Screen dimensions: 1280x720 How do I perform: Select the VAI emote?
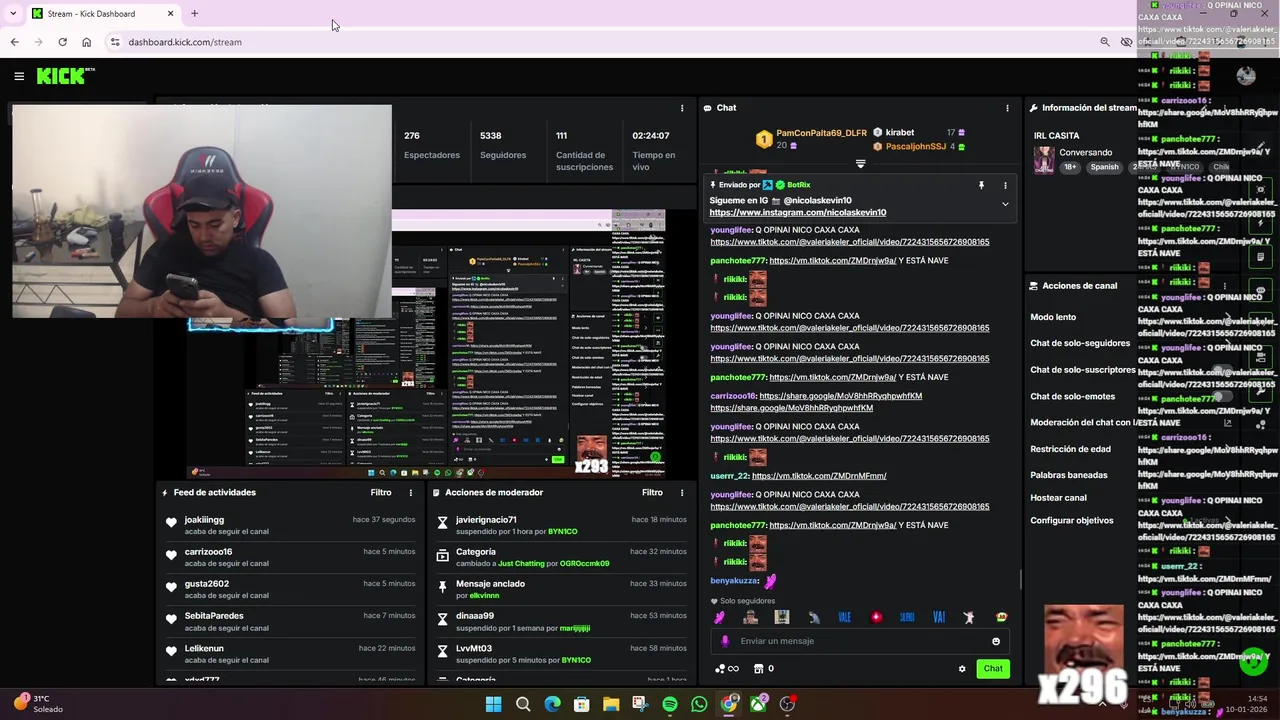tap(939, 617)
